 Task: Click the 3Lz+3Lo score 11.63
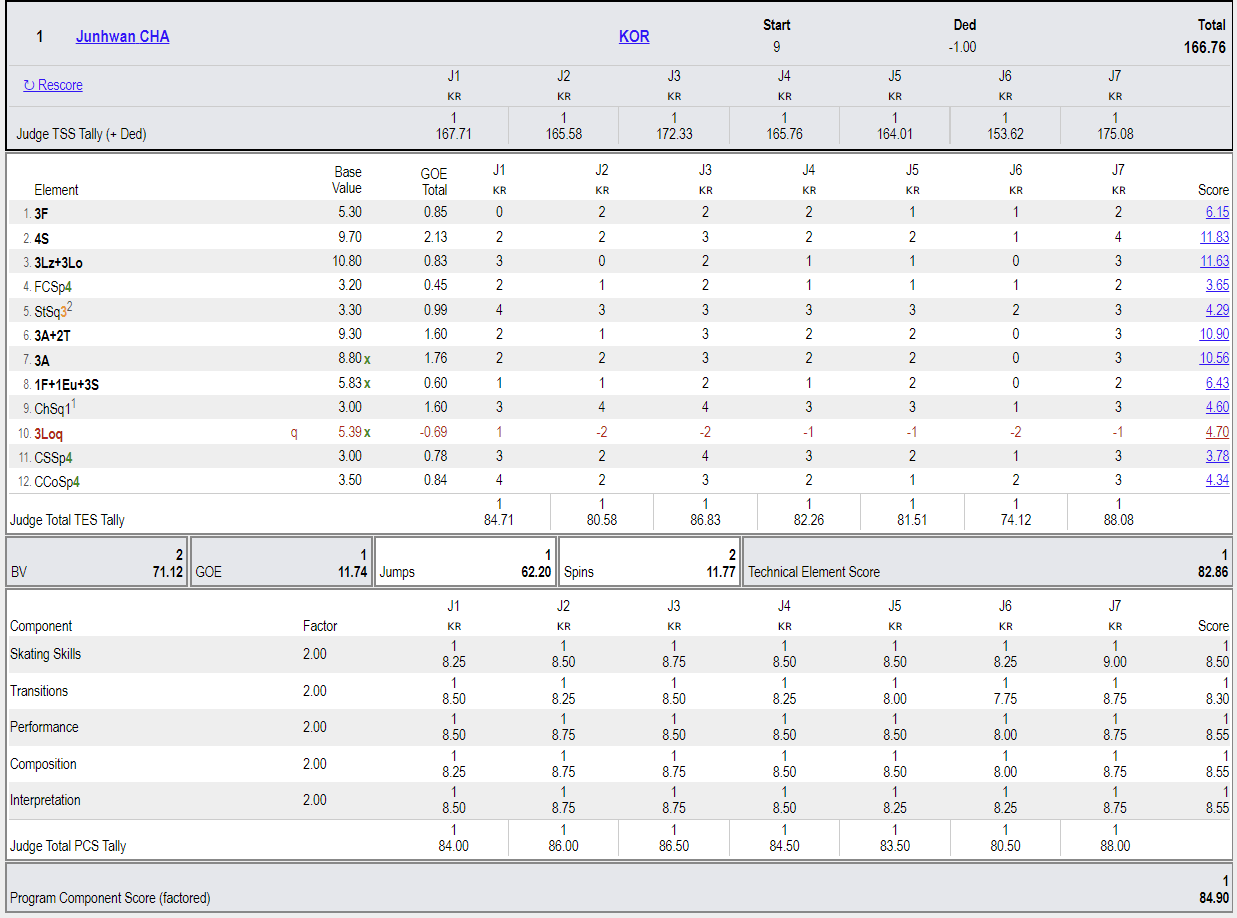click(x=1215, y=261)
